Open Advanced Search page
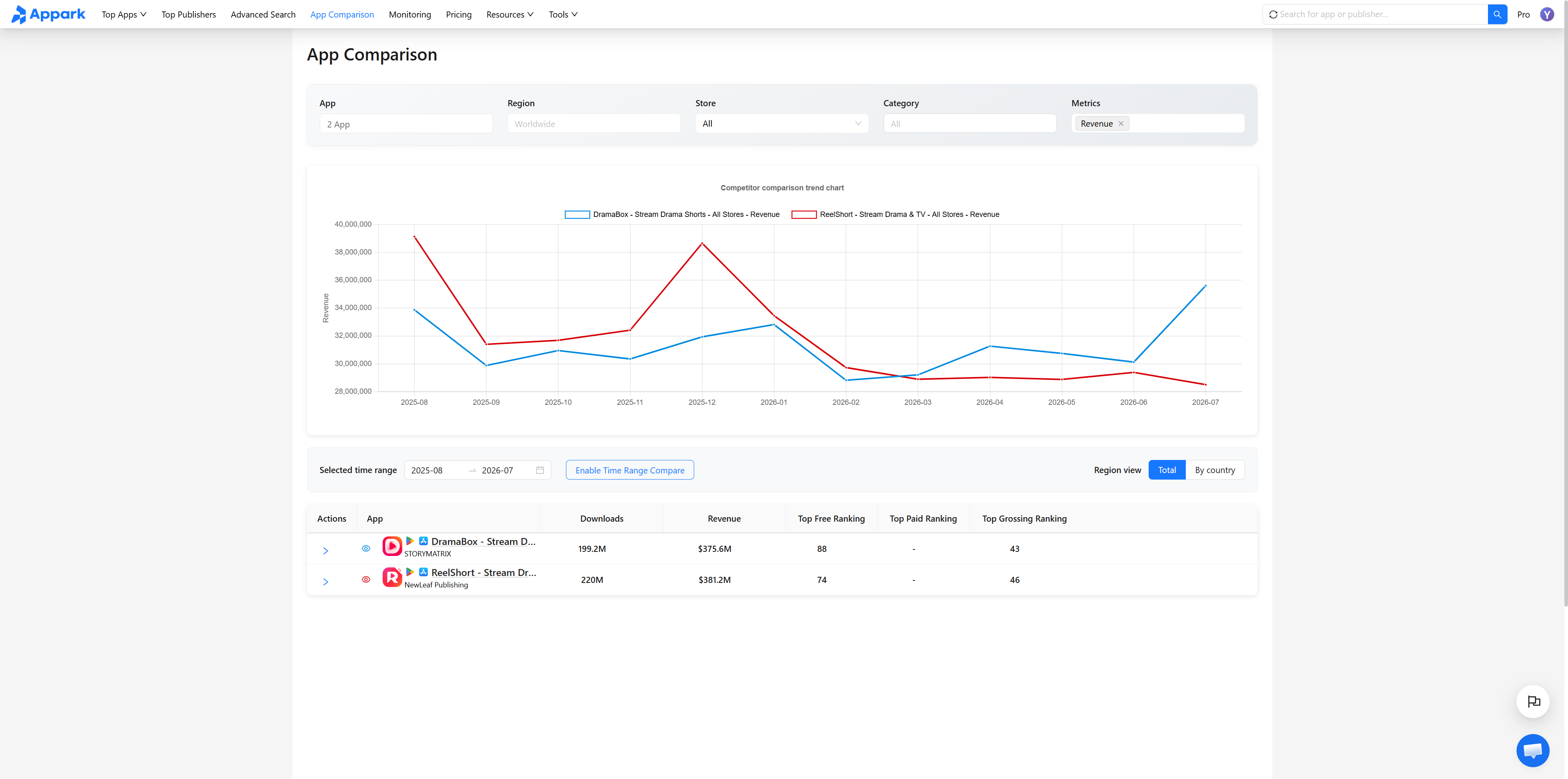Image resolution: width=1568 pixels, height=779 pixels. (263, 14)
